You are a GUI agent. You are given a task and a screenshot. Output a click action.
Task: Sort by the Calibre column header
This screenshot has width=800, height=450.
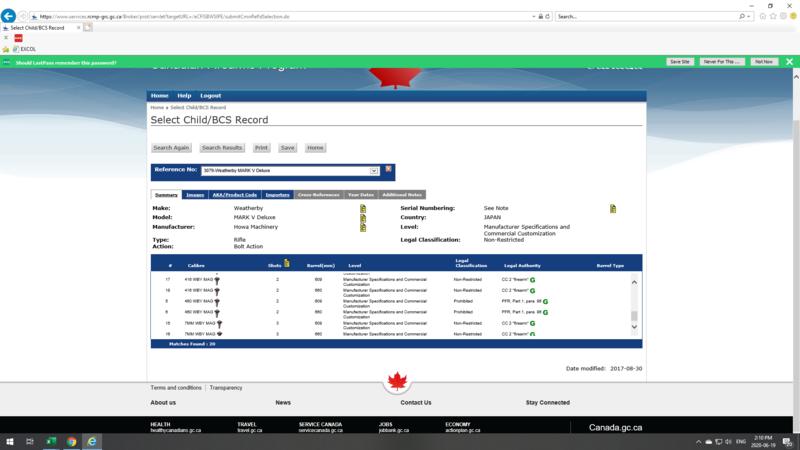point(196,266)
